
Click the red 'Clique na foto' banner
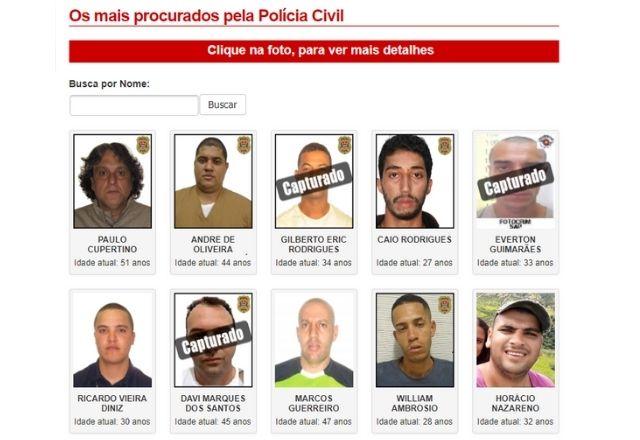click(x=314, y=51)
